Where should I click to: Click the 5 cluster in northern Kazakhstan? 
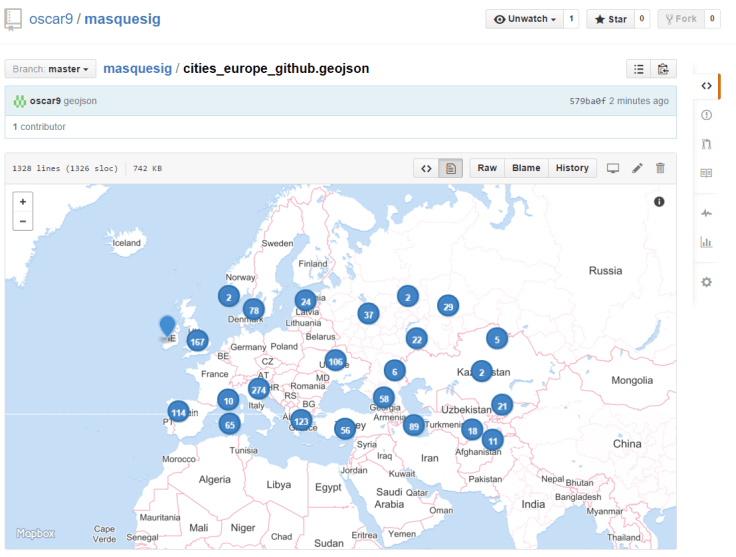497,339
